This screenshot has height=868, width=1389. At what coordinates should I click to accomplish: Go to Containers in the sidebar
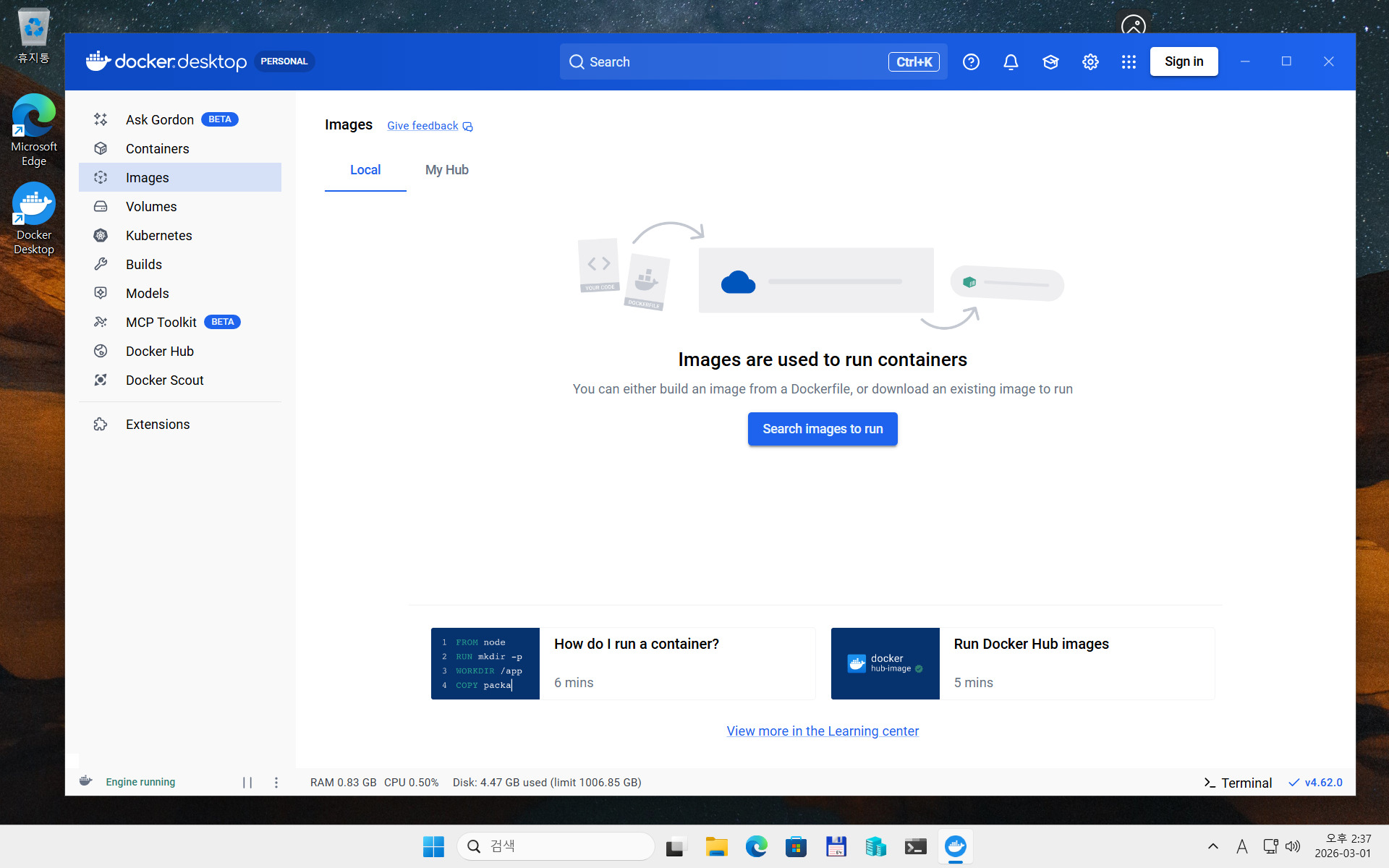pyautogui.click(x=180, y=148)
